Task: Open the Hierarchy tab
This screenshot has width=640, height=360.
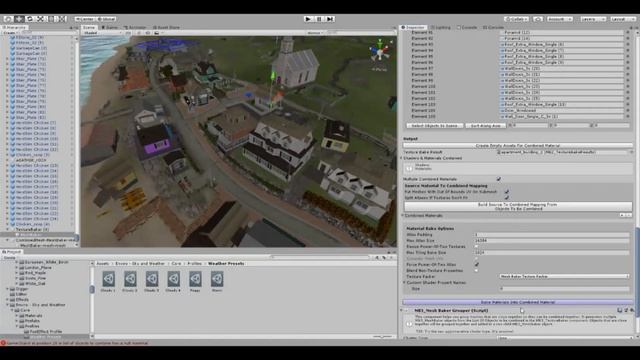Action: pos(14,27)
